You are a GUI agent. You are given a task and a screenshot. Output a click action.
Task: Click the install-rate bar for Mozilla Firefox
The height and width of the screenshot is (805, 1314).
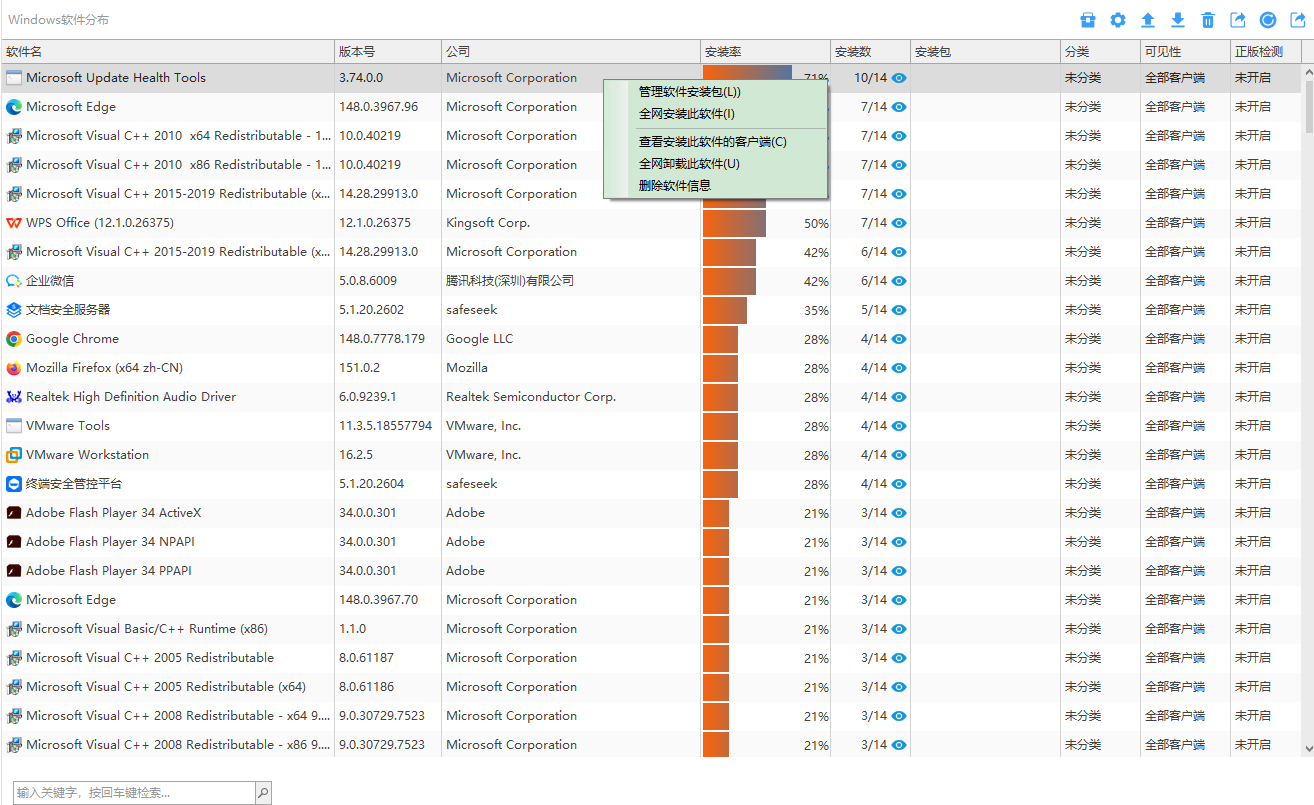[x=720, y=368]
